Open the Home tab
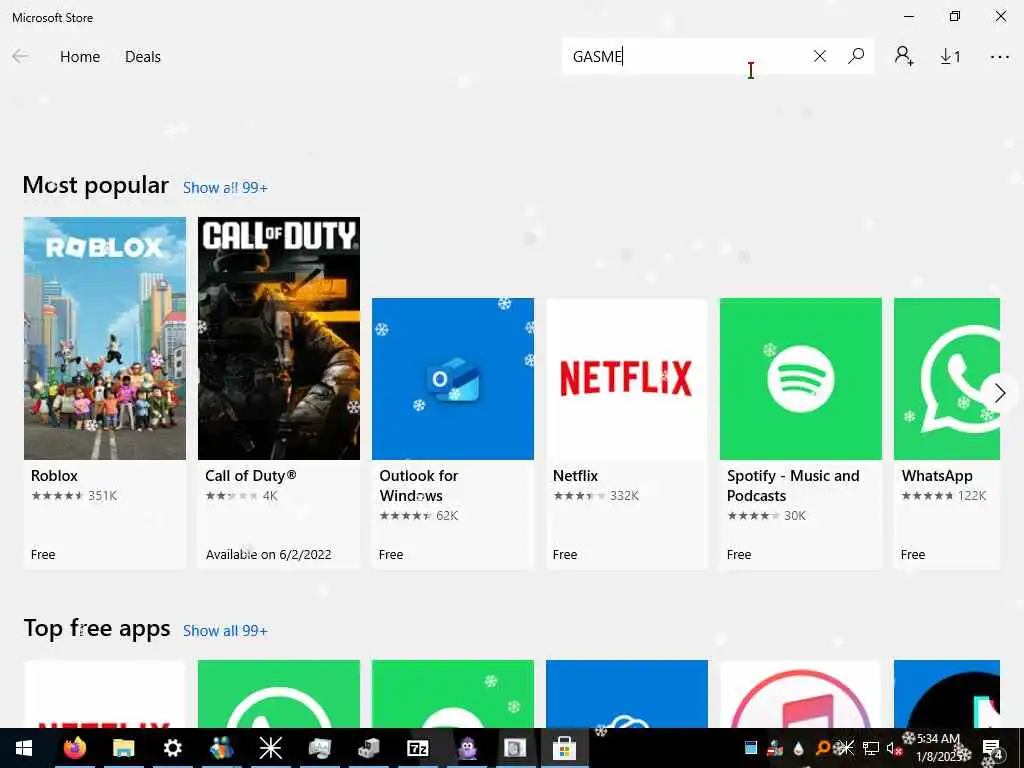The image size is (1024, 768). click(x=80, y=57)
